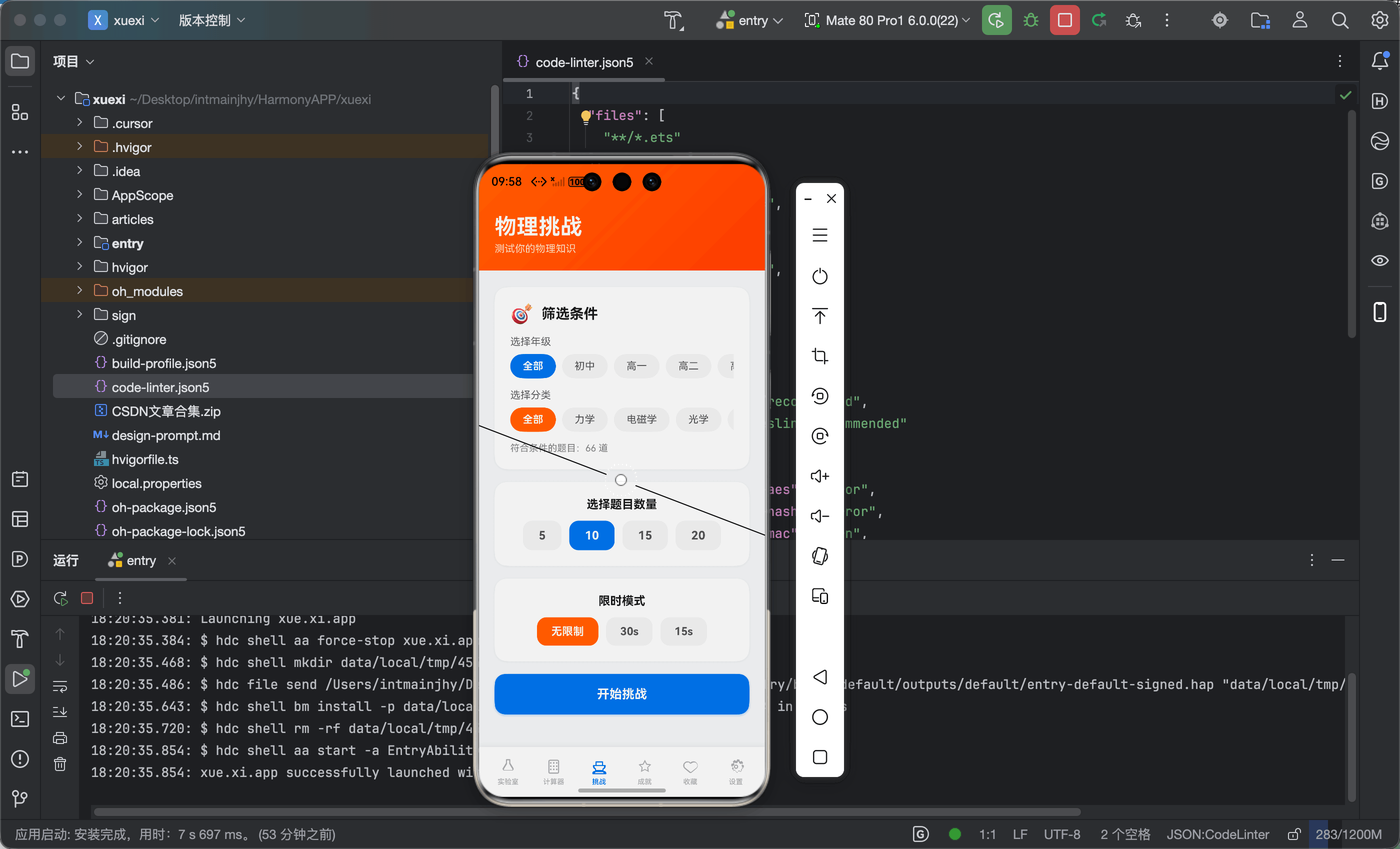Choose 15 questions option

(645, 535)
